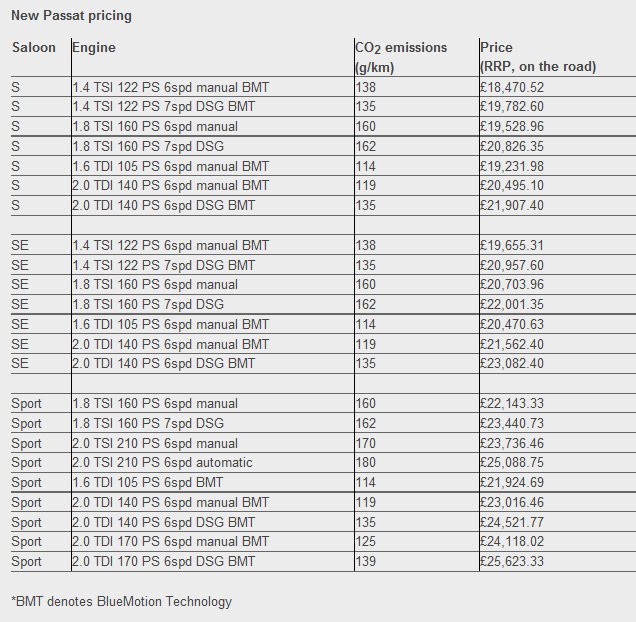Select S 1.6 TDI 105 PS 6spd manual BMT engine
Screen dimensions: 636x622
(x=170, y=166)
